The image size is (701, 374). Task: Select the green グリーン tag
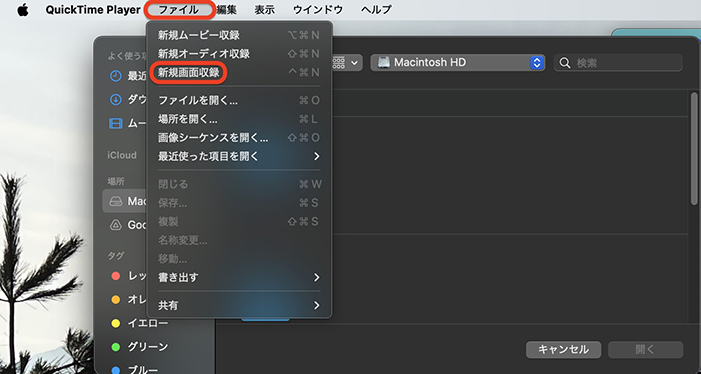tap(139, 346)
